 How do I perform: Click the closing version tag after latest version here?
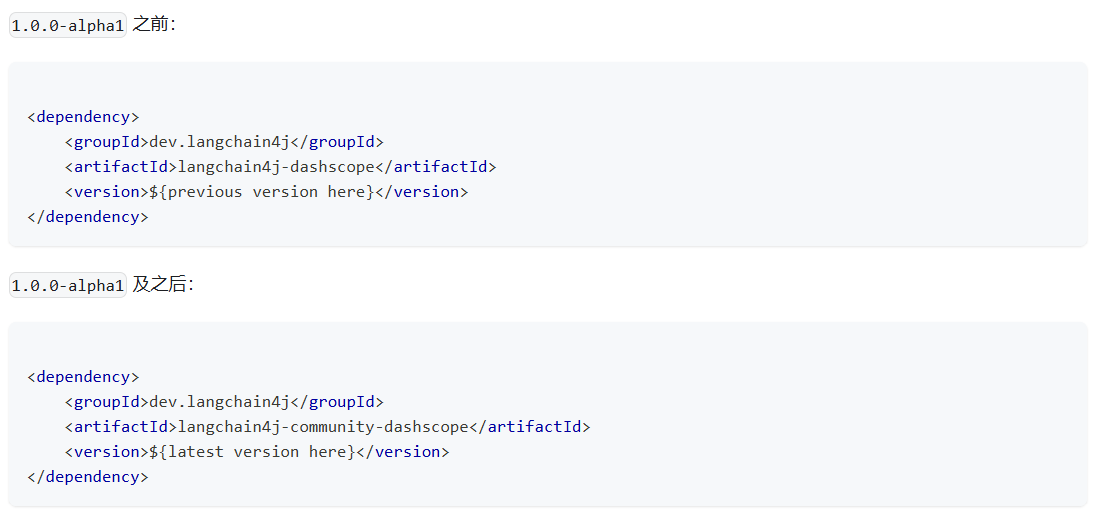point(403,452)
